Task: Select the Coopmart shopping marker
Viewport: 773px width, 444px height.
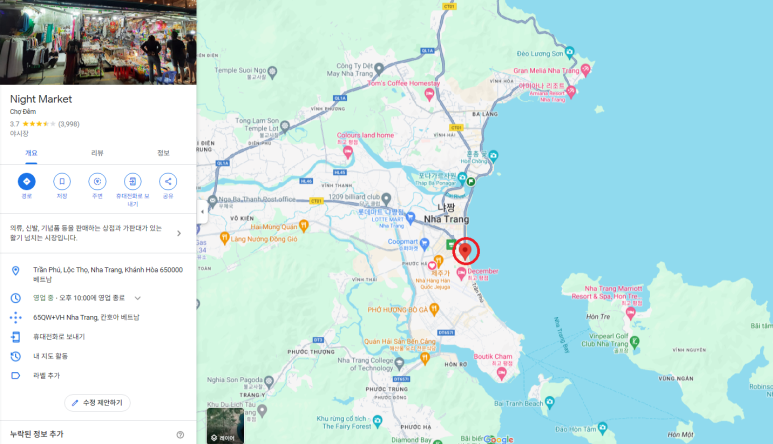Action: point(424,243)
